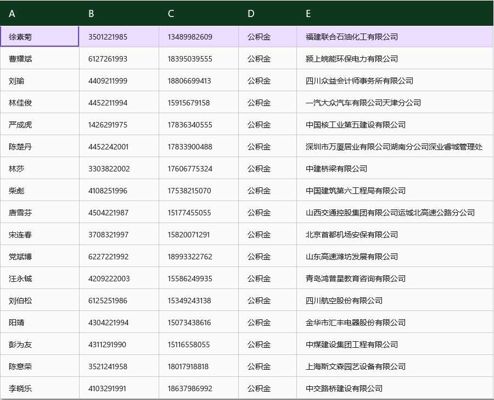Select the ID cell 4452242001
Image resolution: width=494 pixels, height=400 pixels.
(119, 147)
